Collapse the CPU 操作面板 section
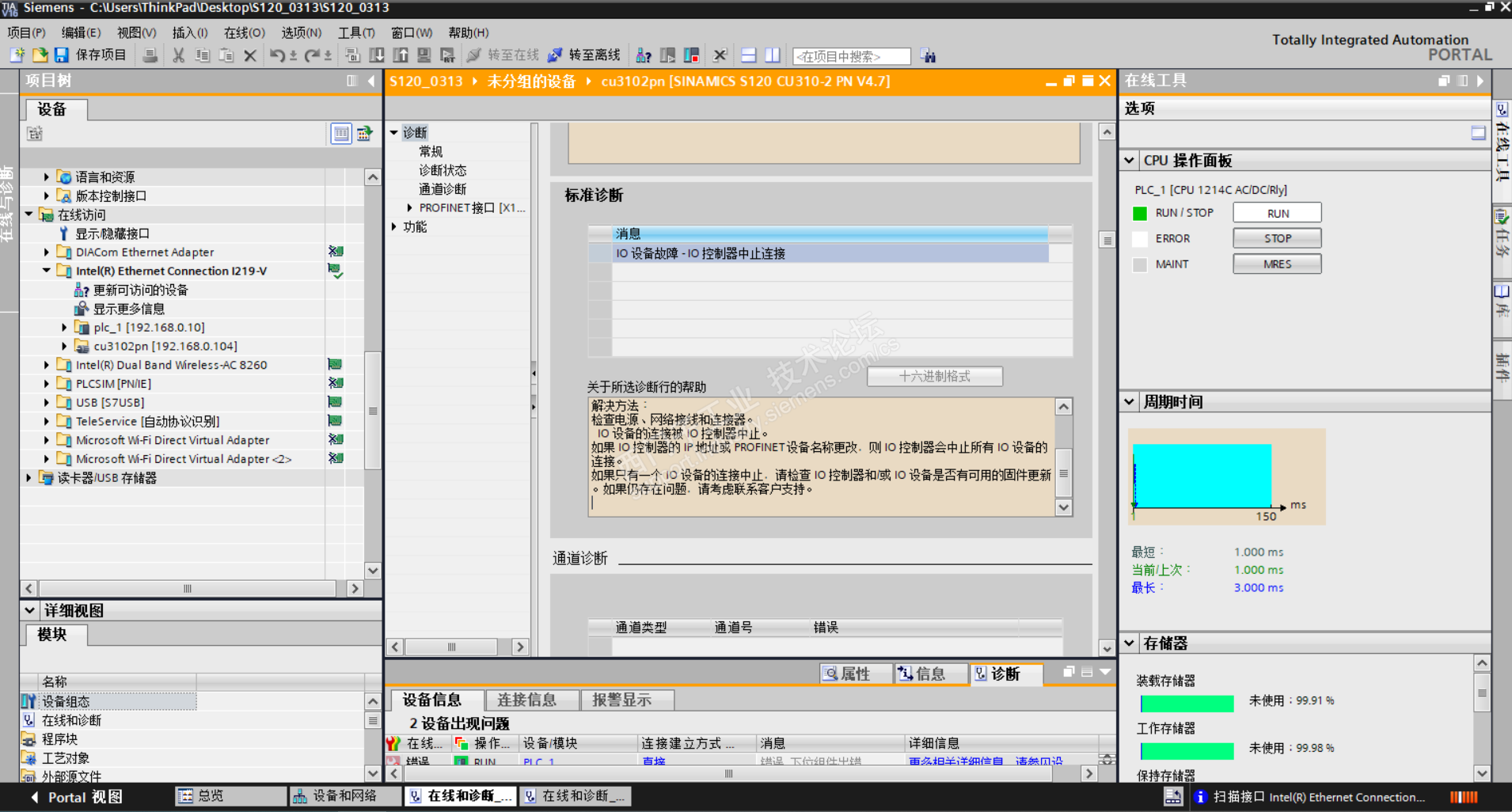Viewport: 1512px width, 812px height. (x=1130, y=161)
